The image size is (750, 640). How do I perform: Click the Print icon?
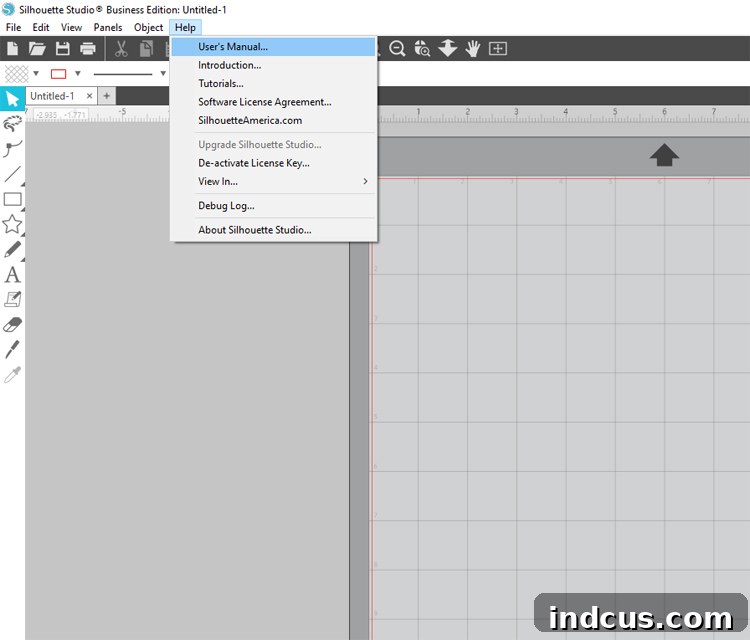[x=88, y=48]
